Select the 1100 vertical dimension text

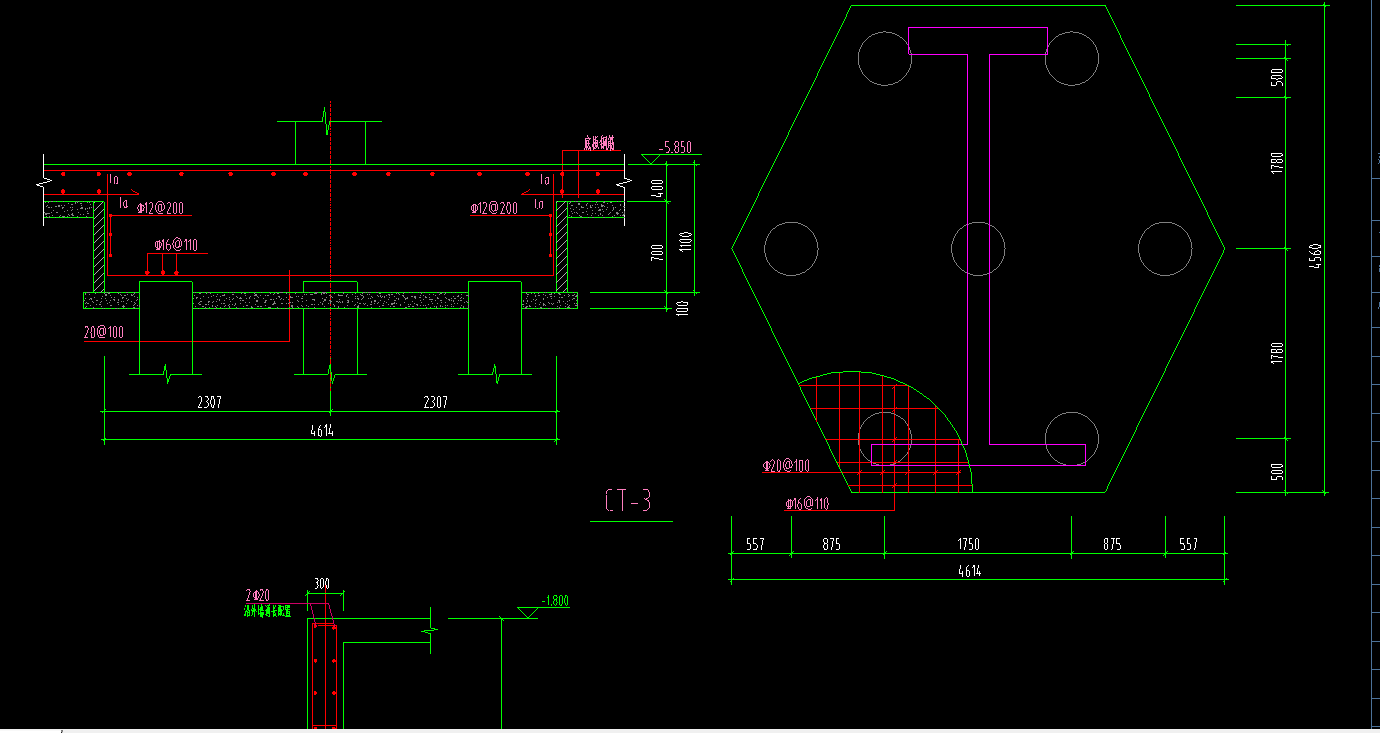(x=684, y=241)
